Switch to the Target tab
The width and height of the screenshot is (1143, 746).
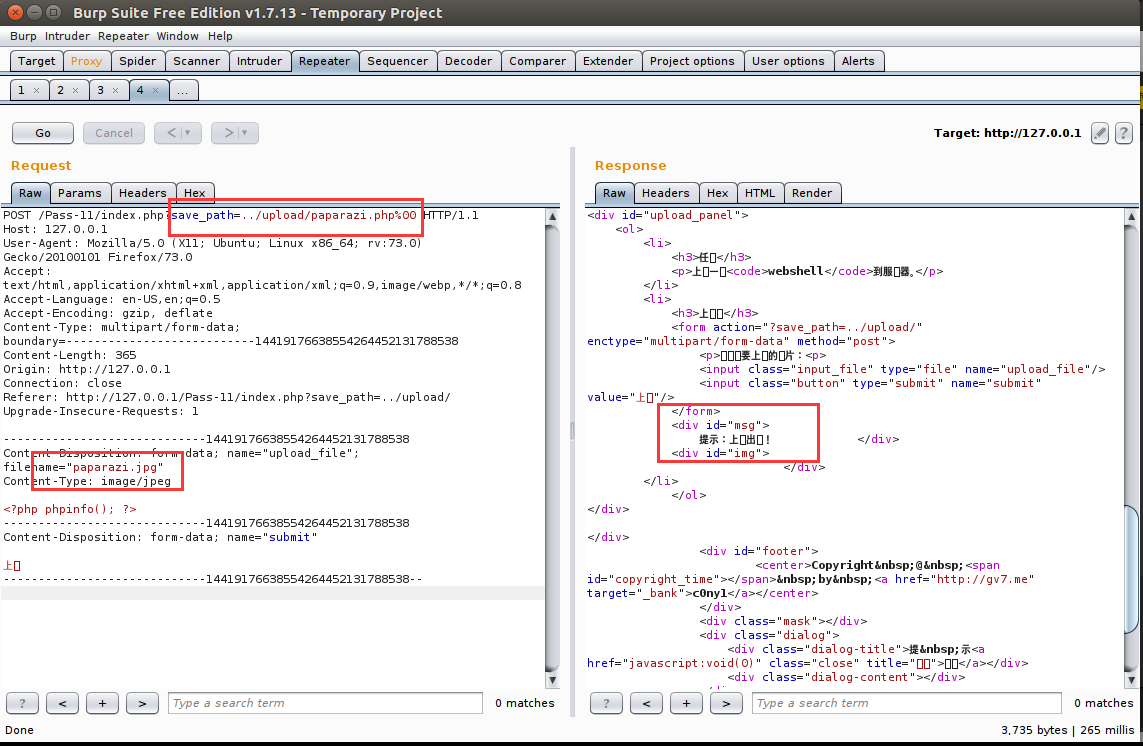pyautogui.click(x=36, y=61)
